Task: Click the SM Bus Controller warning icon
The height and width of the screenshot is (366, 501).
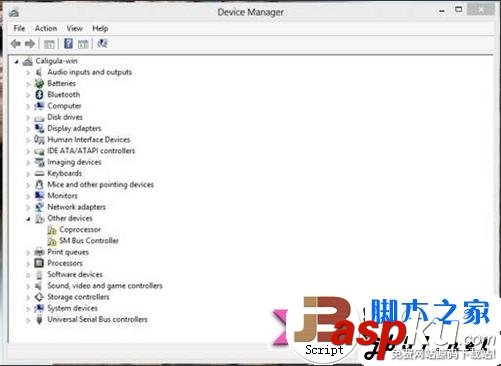Action: click(x=52, y=241)
